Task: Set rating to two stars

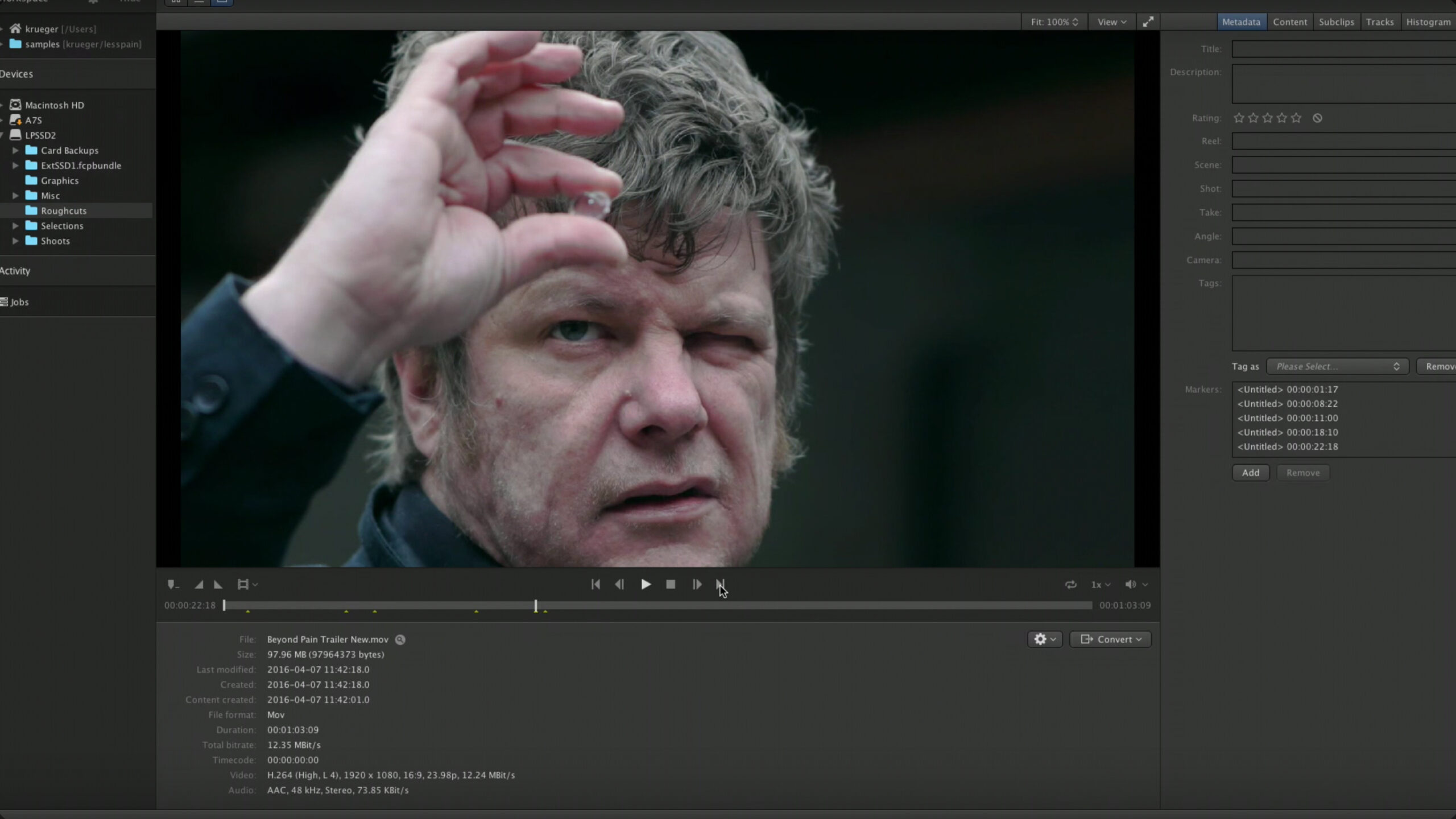Action: (1253, 118)
